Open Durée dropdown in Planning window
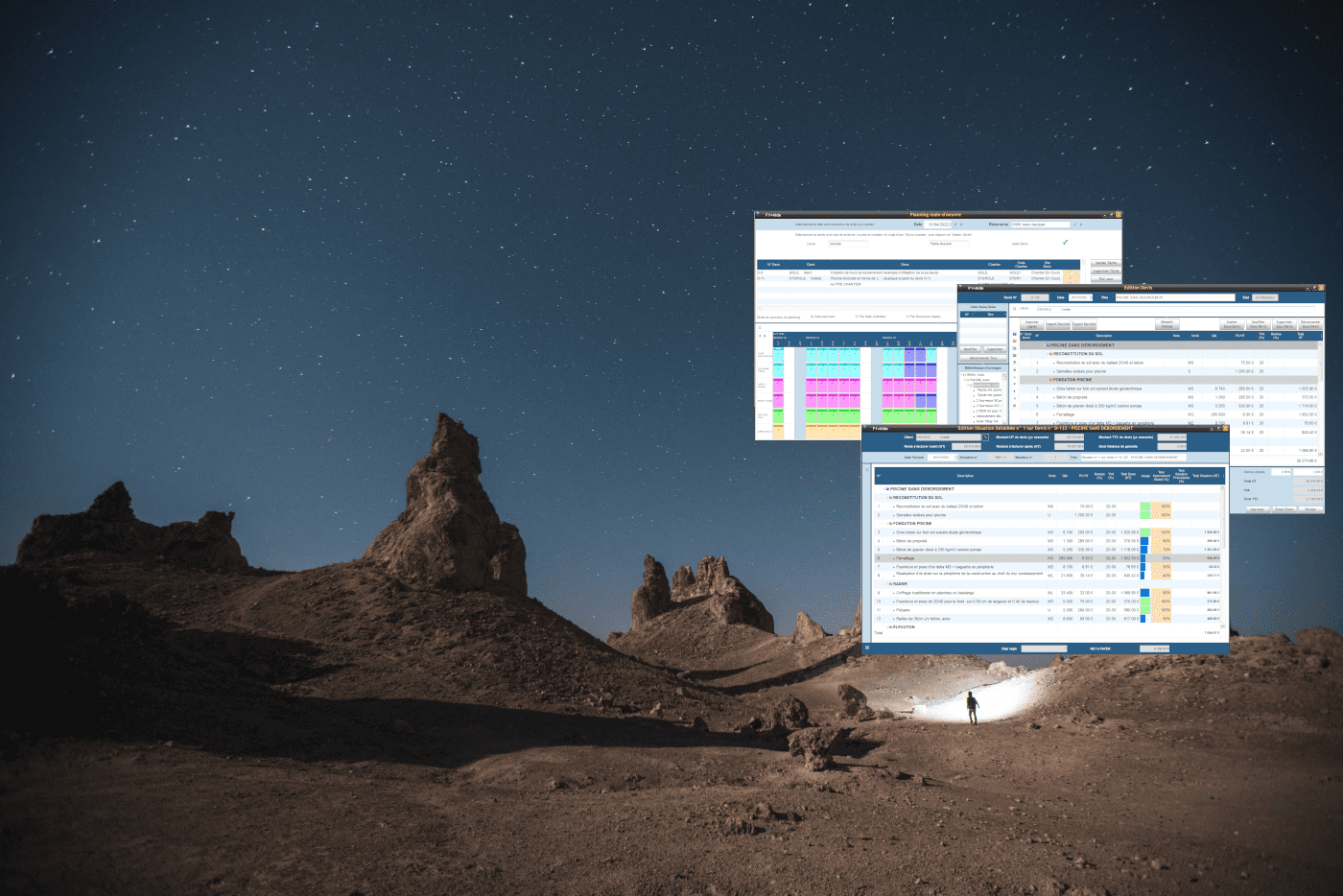 (849, 244)
